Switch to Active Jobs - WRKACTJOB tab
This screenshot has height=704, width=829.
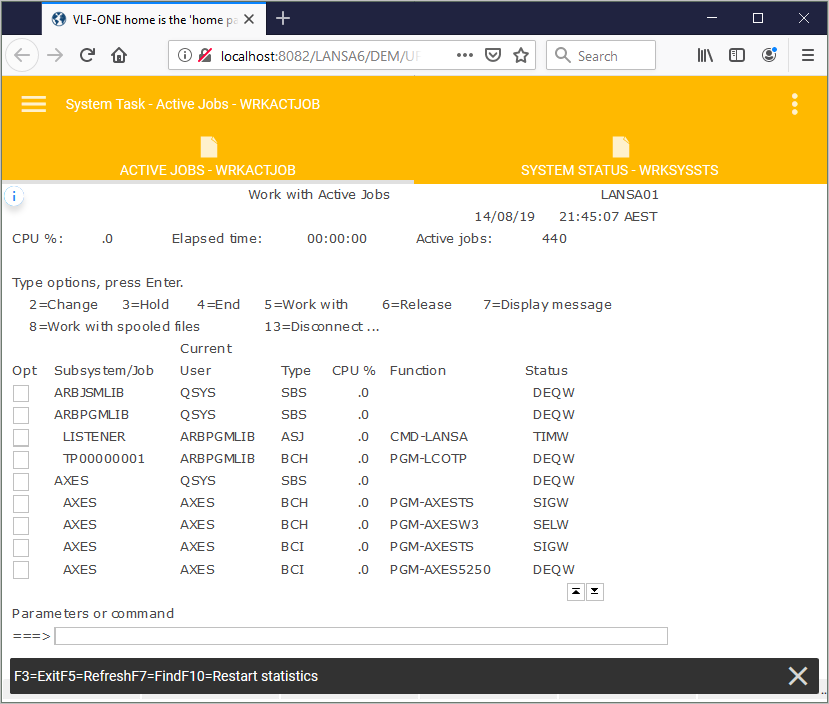click(208, 158)
